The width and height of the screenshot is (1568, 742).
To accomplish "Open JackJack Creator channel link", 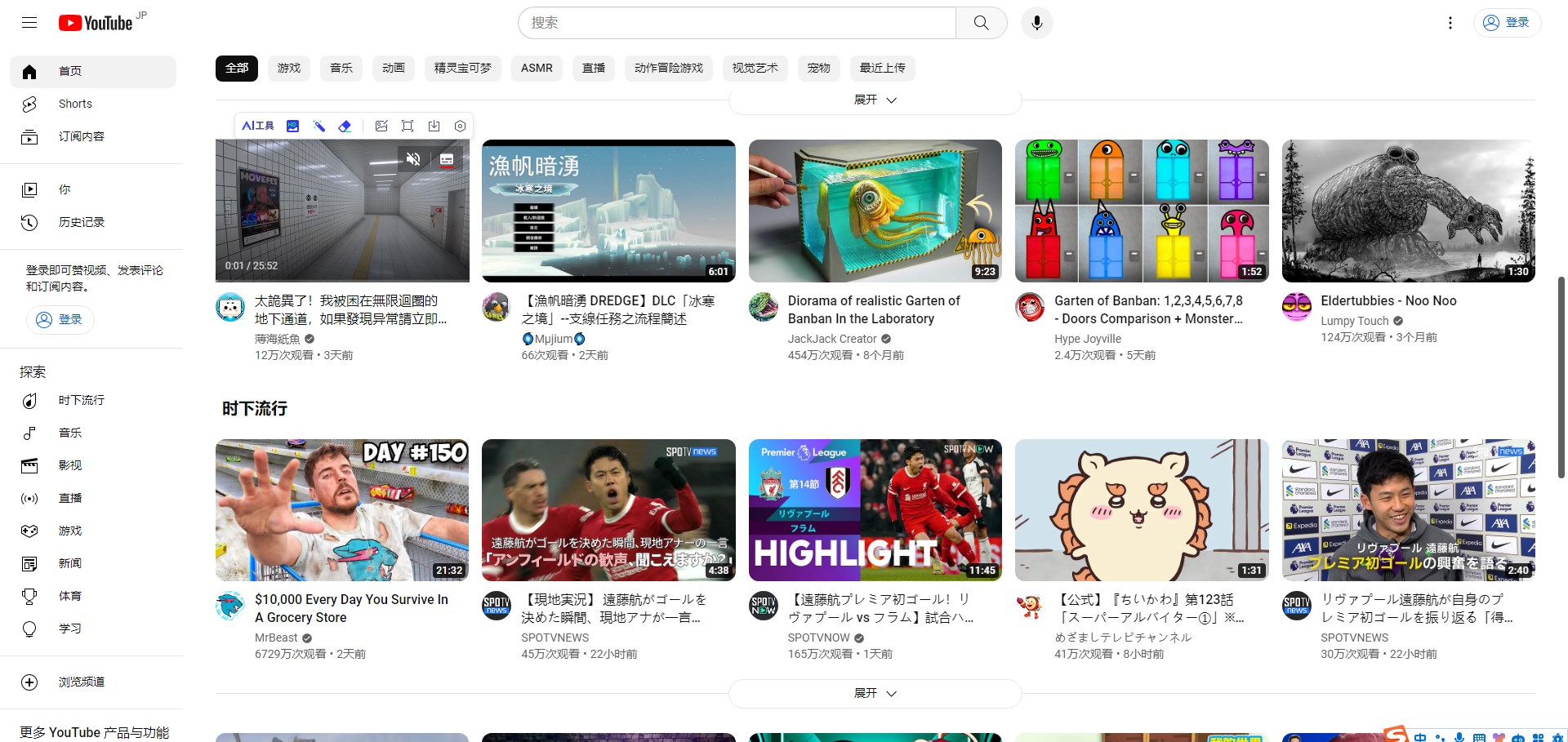I will pyautogui.click(x=832, y=339).
